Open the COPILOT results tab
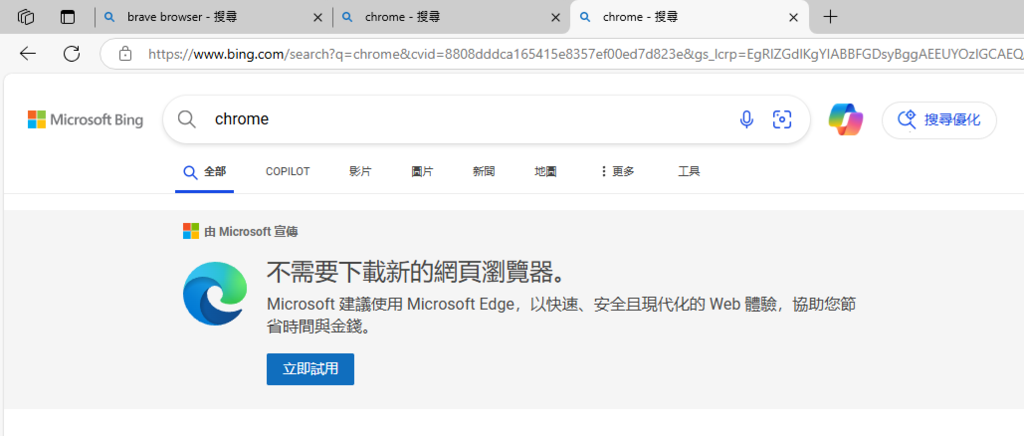 (x=287, y=172)
